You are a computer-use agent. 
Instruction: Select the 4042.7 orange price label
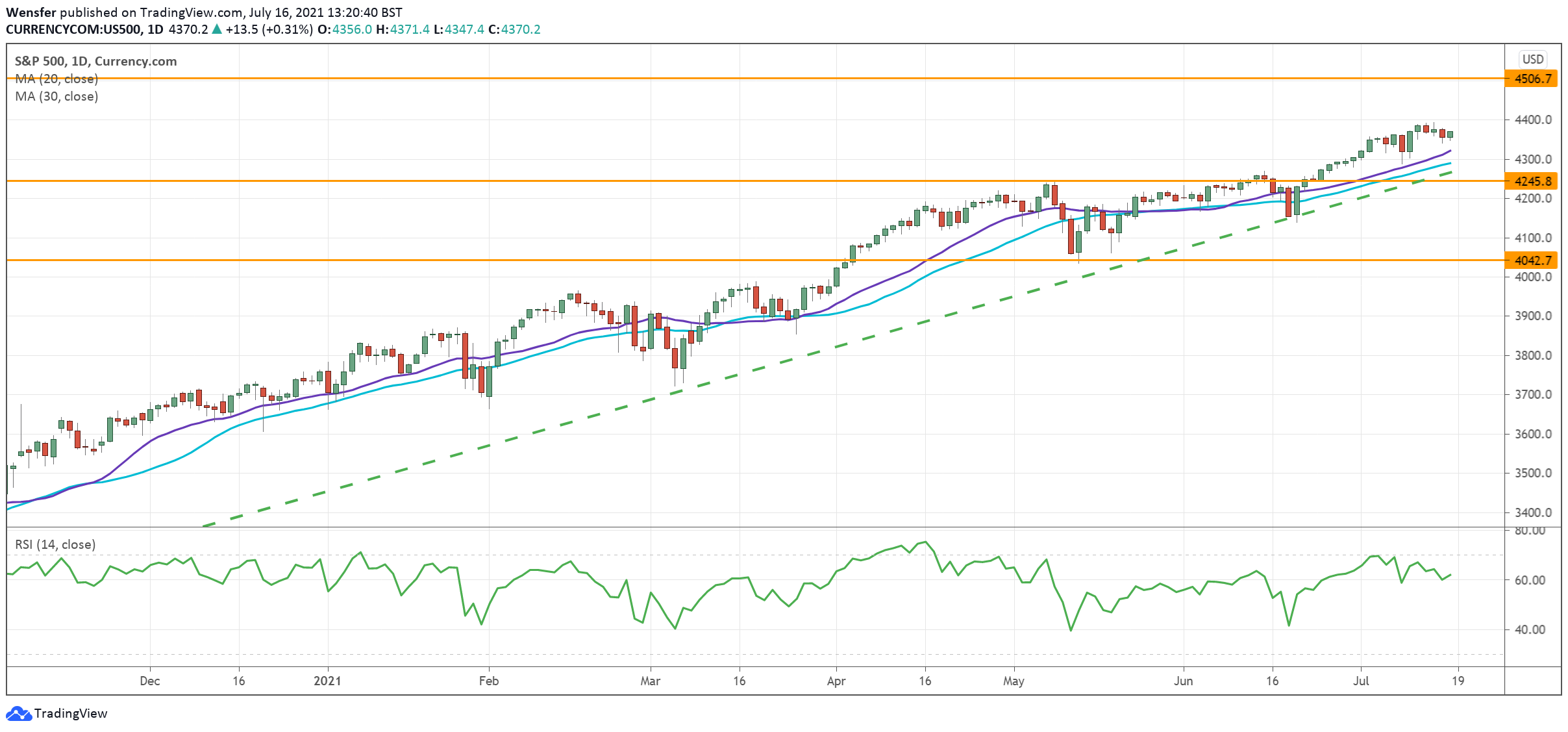tap(1532, 260)
